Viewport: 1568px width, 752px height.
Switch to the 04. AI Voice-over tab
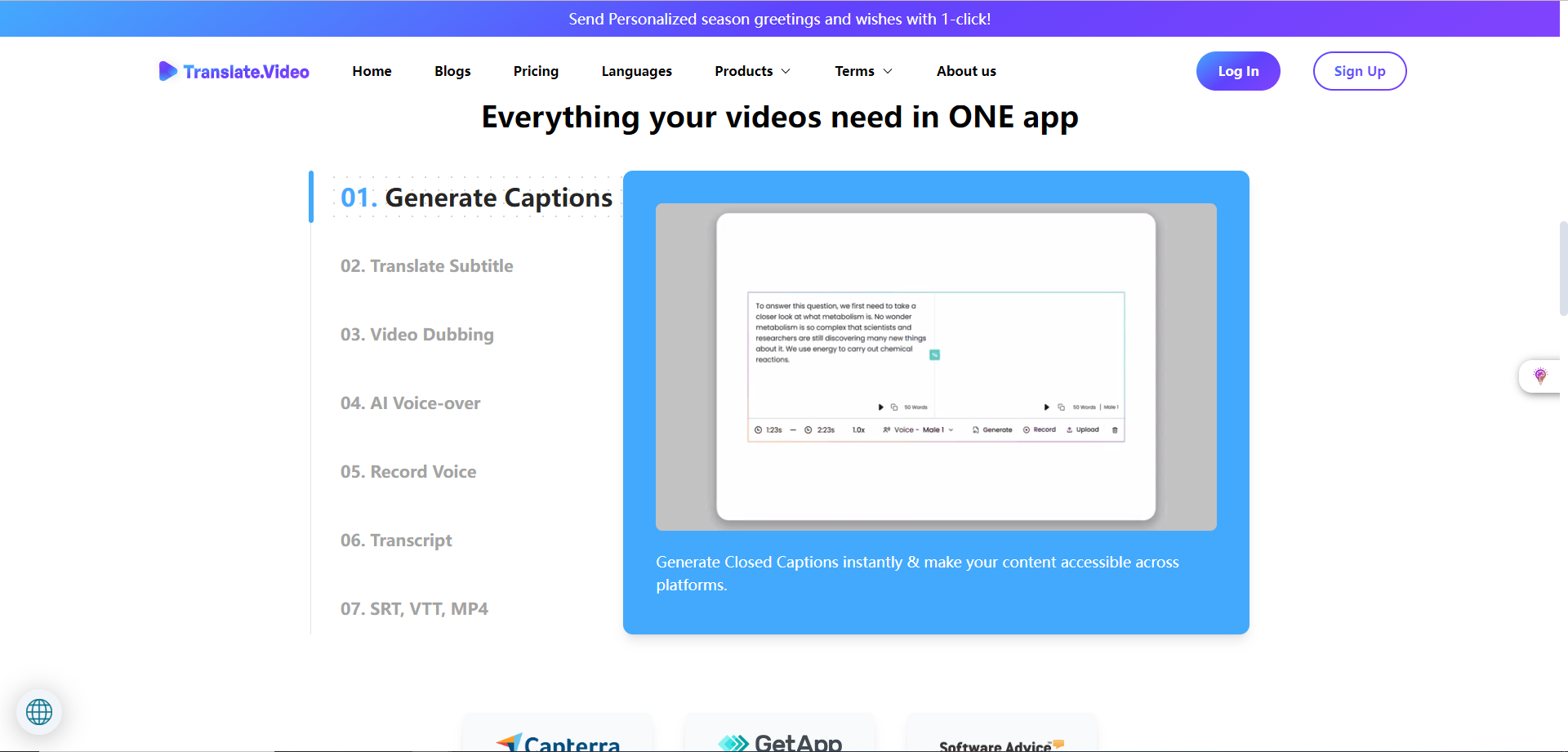pos(411,403)
